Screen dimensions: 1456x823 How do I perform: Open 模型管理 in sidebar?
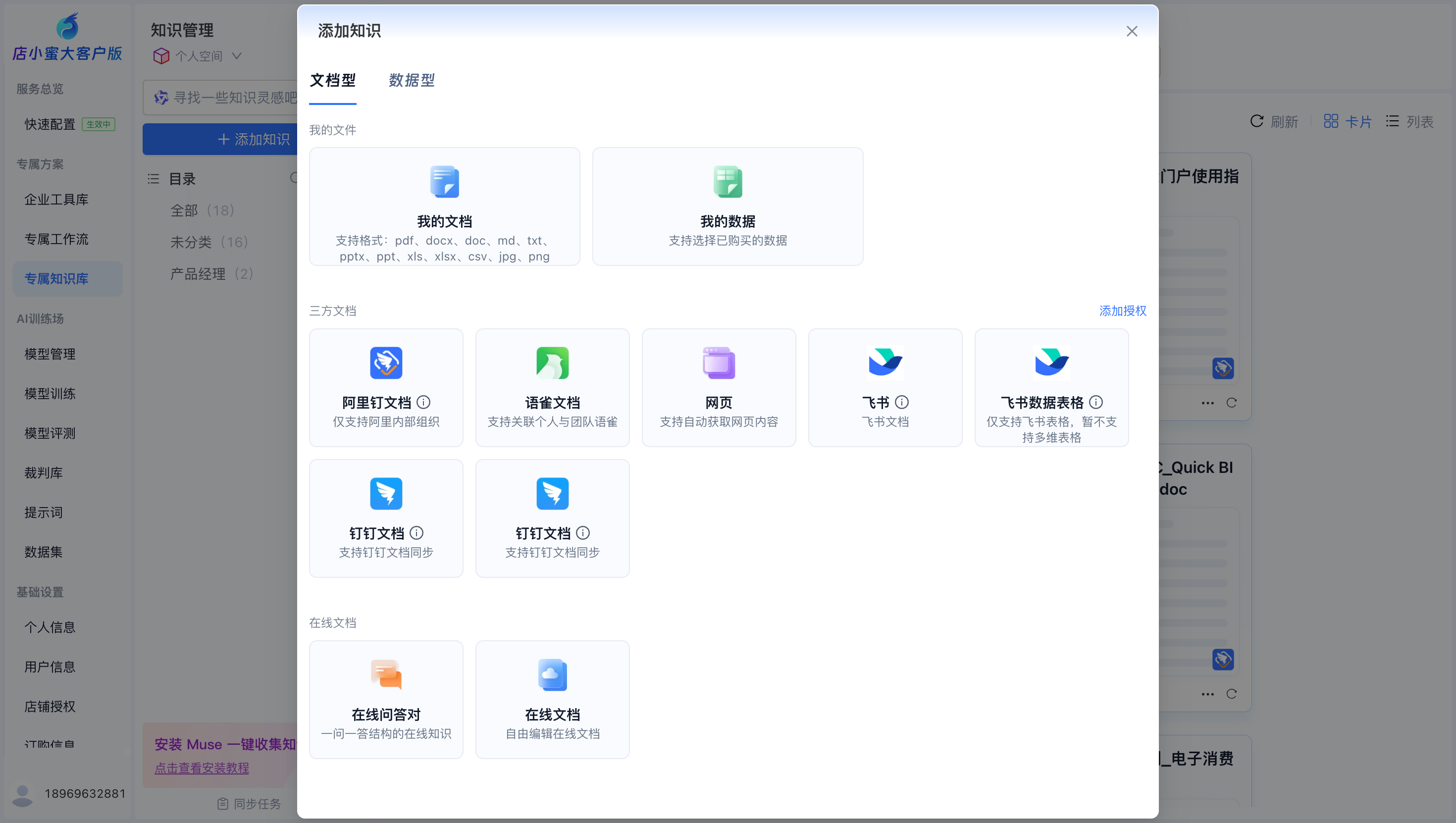click(x=50, y=354)
